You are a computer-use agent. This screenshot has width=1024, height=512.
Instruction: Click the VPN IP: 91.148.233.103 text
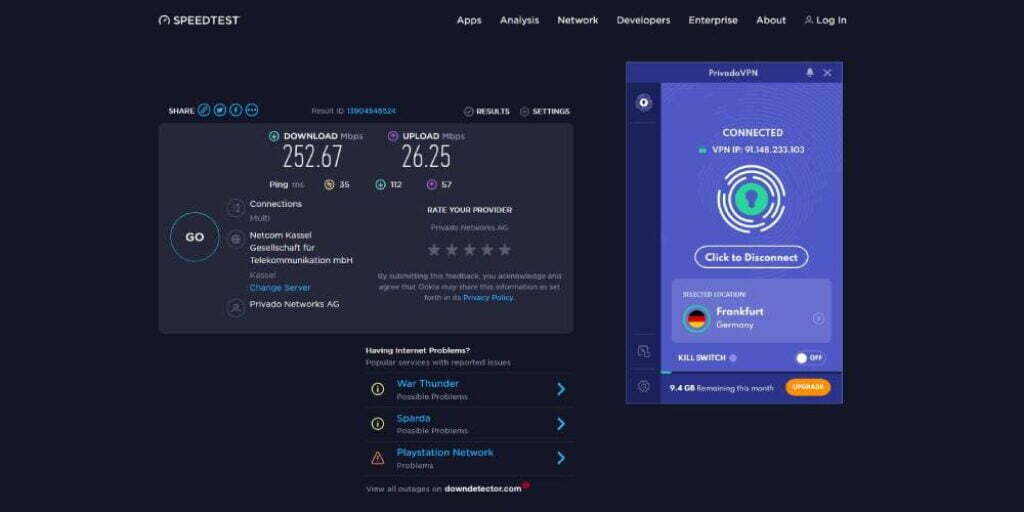758,150
